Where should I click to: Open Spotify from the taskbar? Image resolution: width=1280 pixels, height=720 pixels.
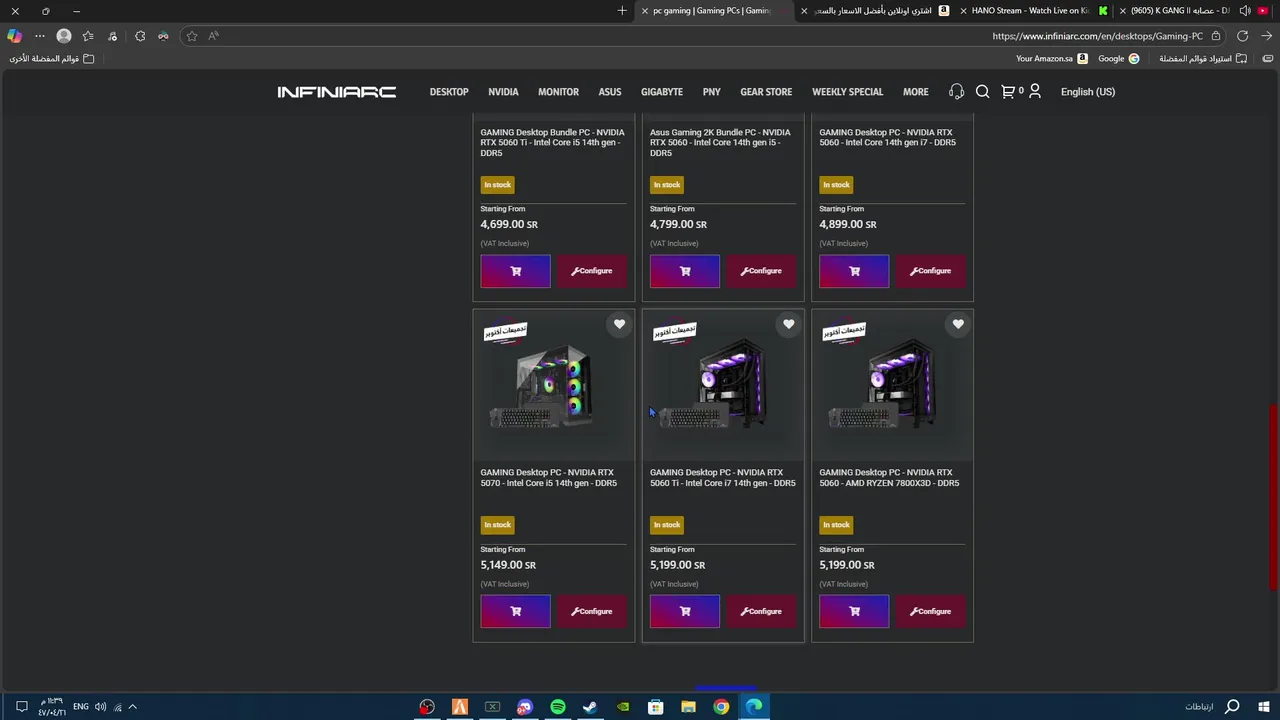point(558,707)
